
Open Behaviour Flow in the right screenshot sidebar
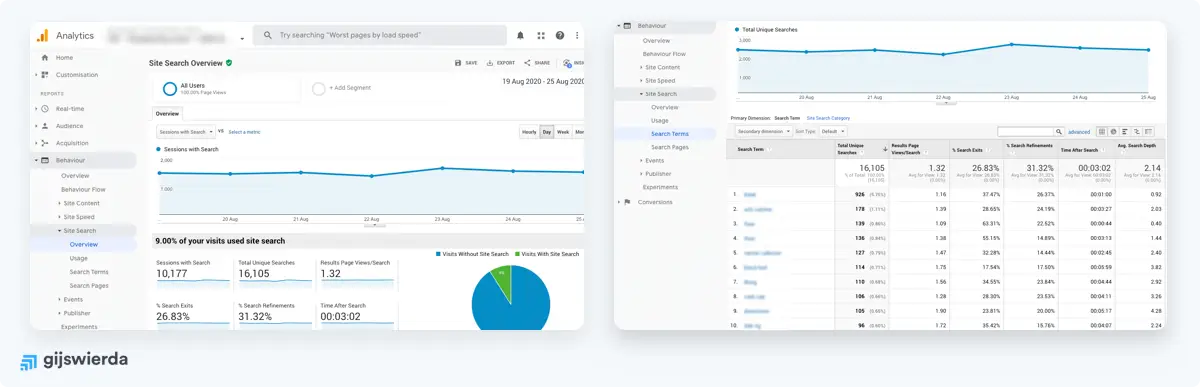coord(664,53)
